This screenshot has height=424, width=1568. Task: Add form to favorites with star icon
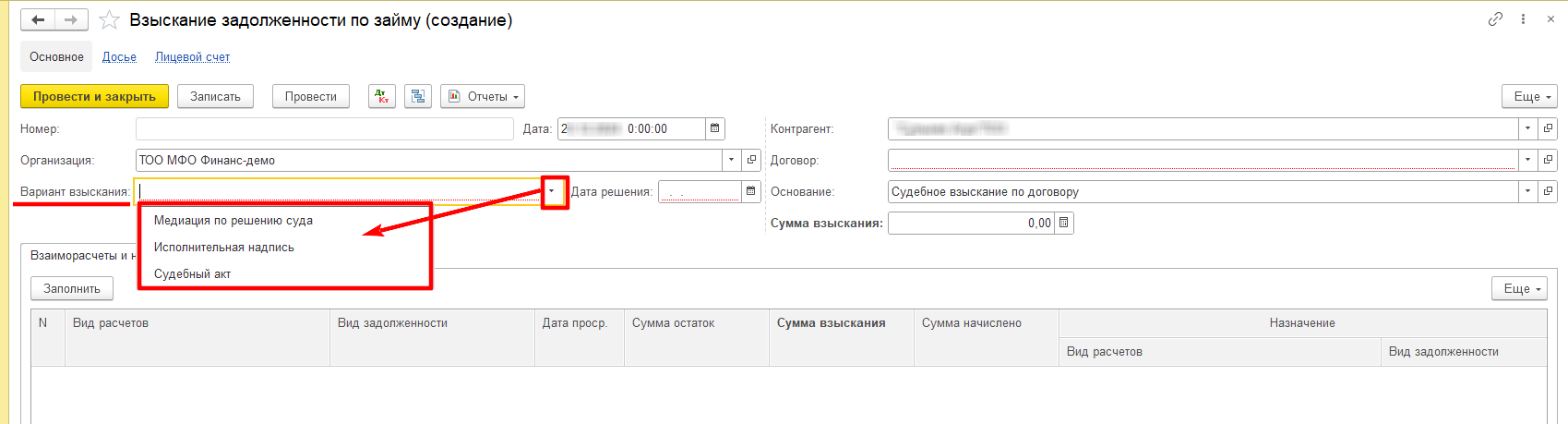click(109, 19)
